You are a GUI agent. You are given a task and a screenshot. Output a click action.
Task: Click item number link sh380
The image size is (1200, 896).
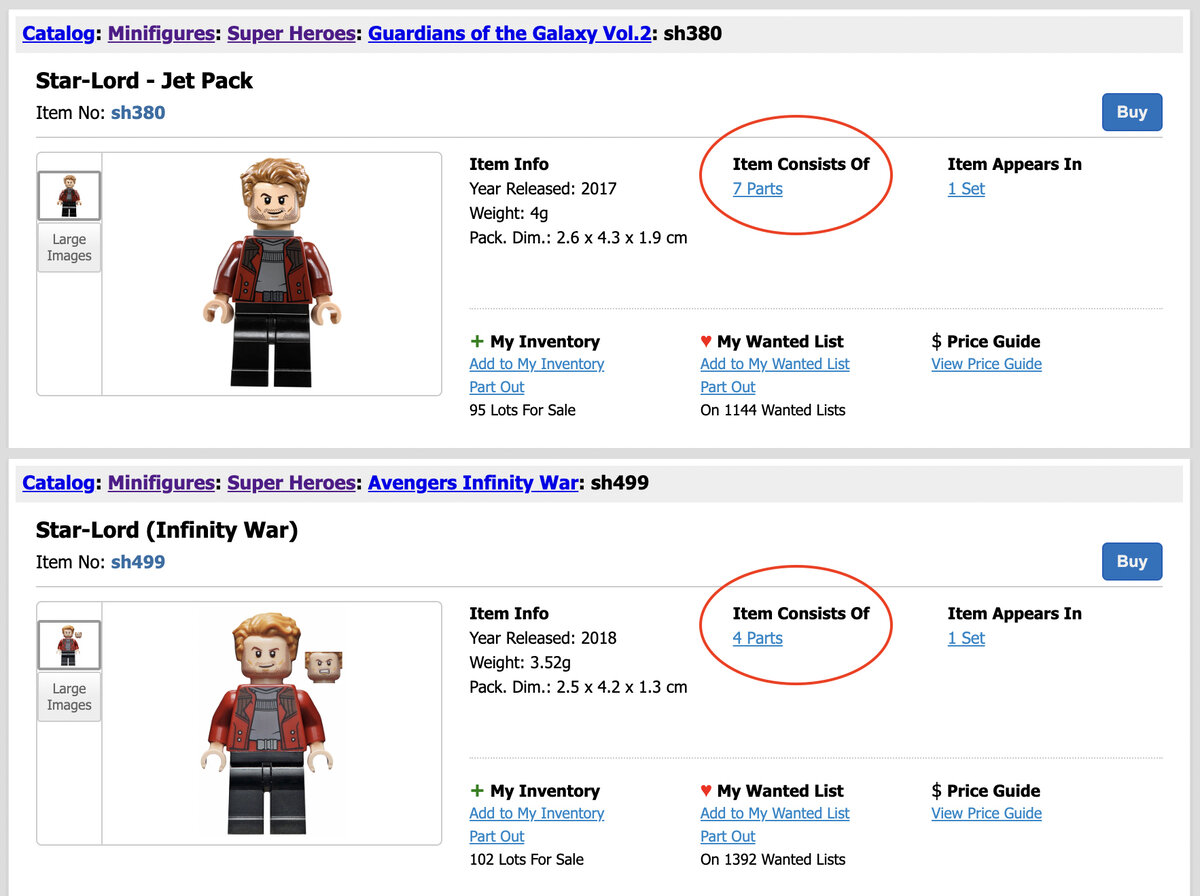point(138,113)
